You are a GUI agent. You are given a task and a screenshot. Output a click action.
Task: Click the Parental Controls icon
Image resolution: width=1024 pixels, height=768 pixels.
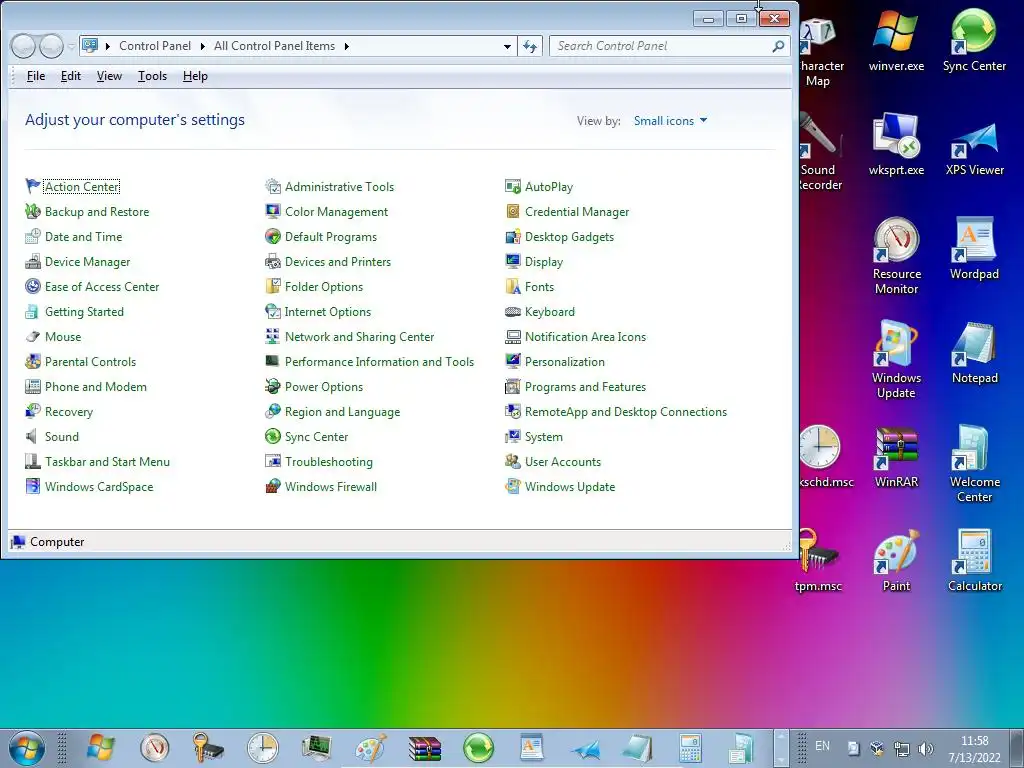tap(33, 362)
